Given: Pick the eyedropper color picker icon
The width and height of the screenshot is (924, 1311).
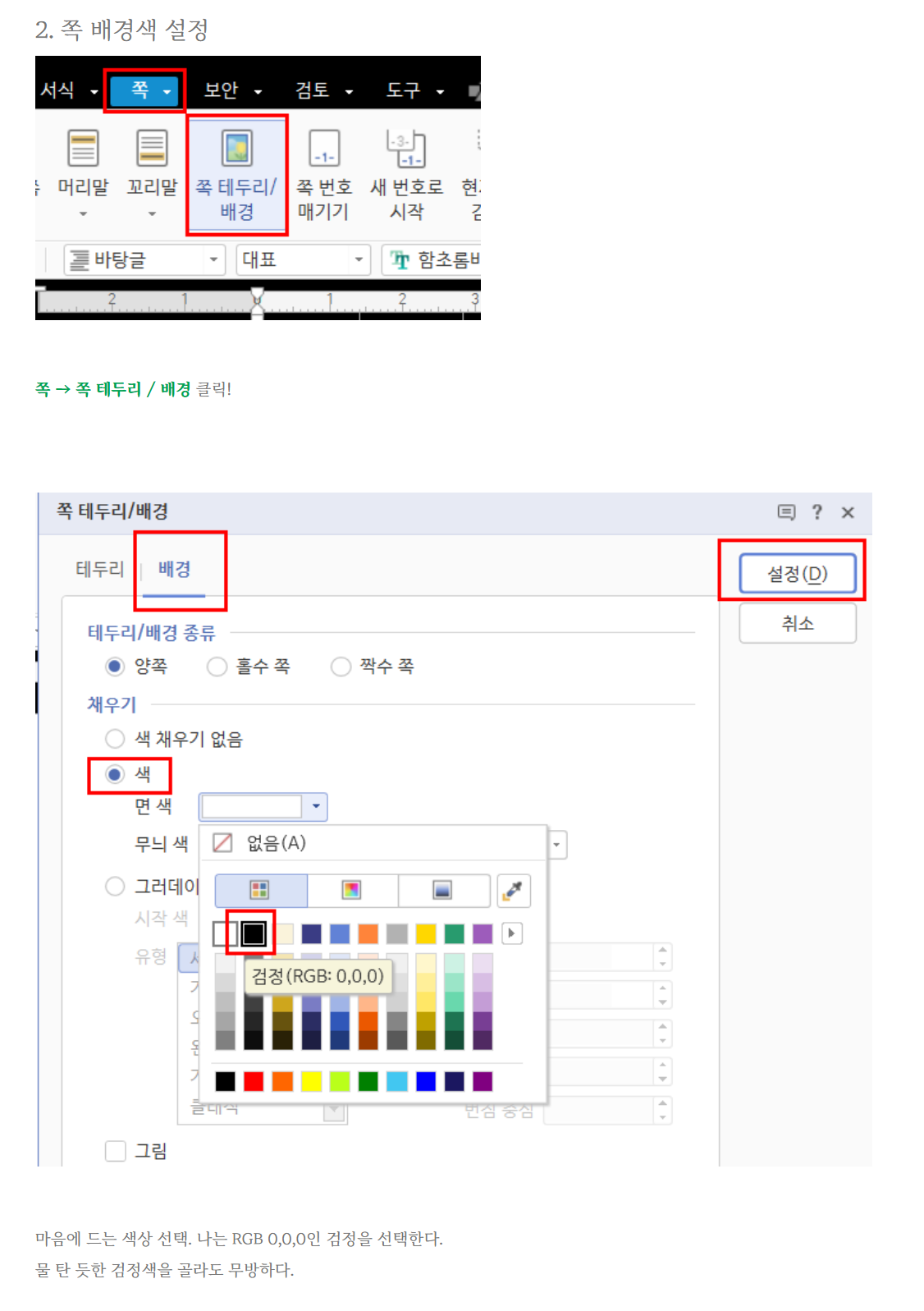Looking at the screenshot, I should pyautogui.click(x=514, y=891).
